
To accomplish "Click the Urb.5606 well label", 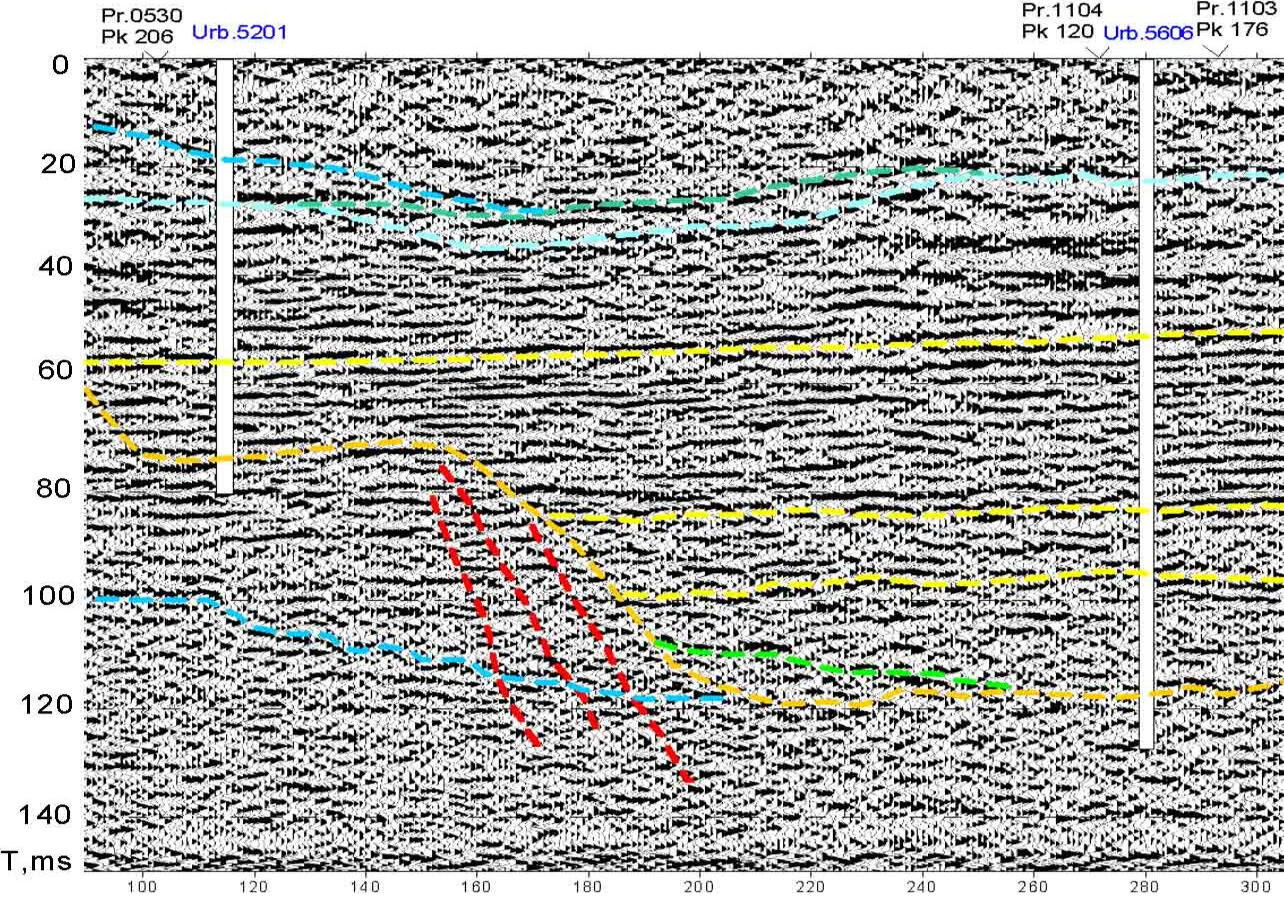I will pos(1148,33).
